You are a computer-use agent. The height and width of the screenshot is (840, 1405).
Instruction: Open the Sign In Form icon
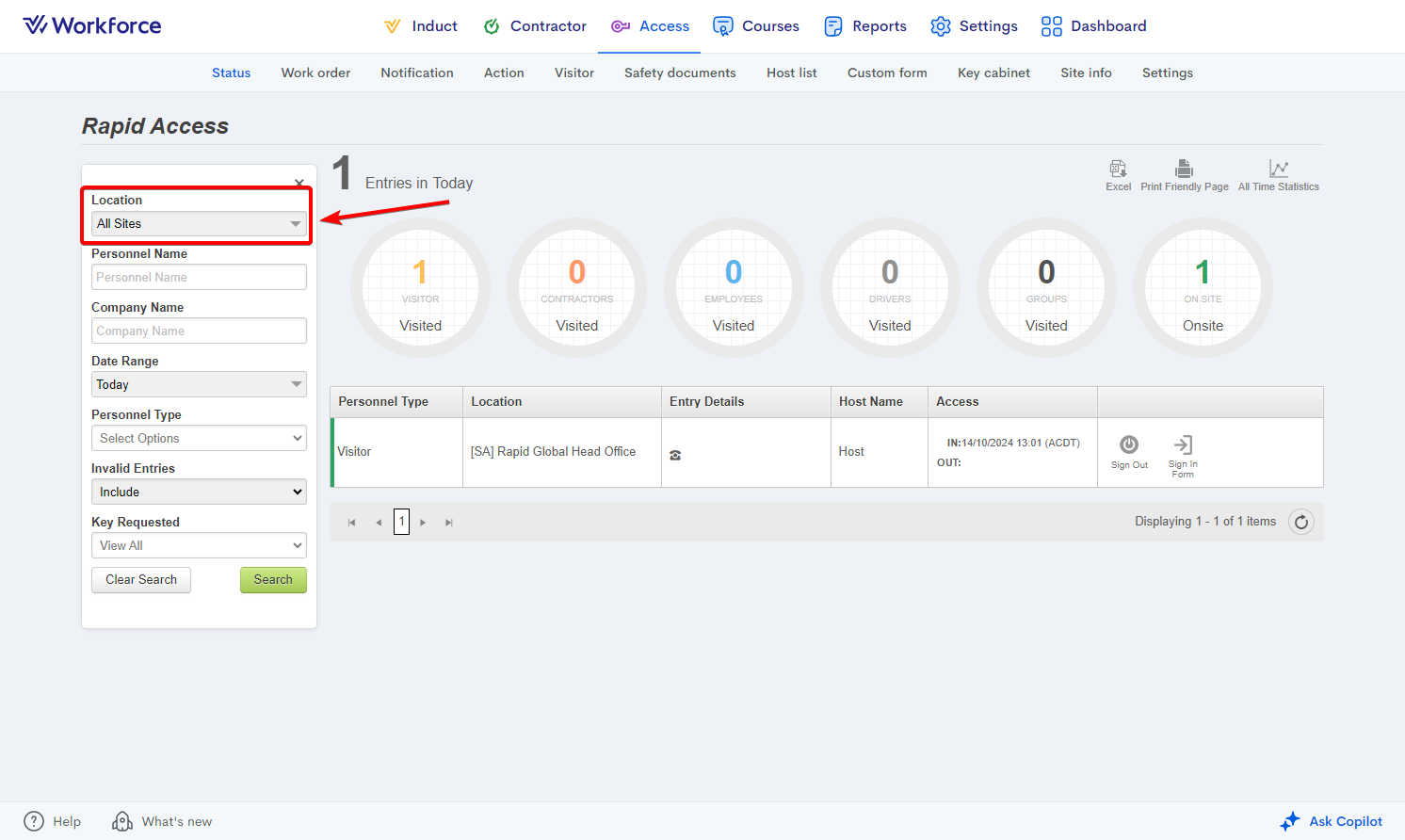1183,445
